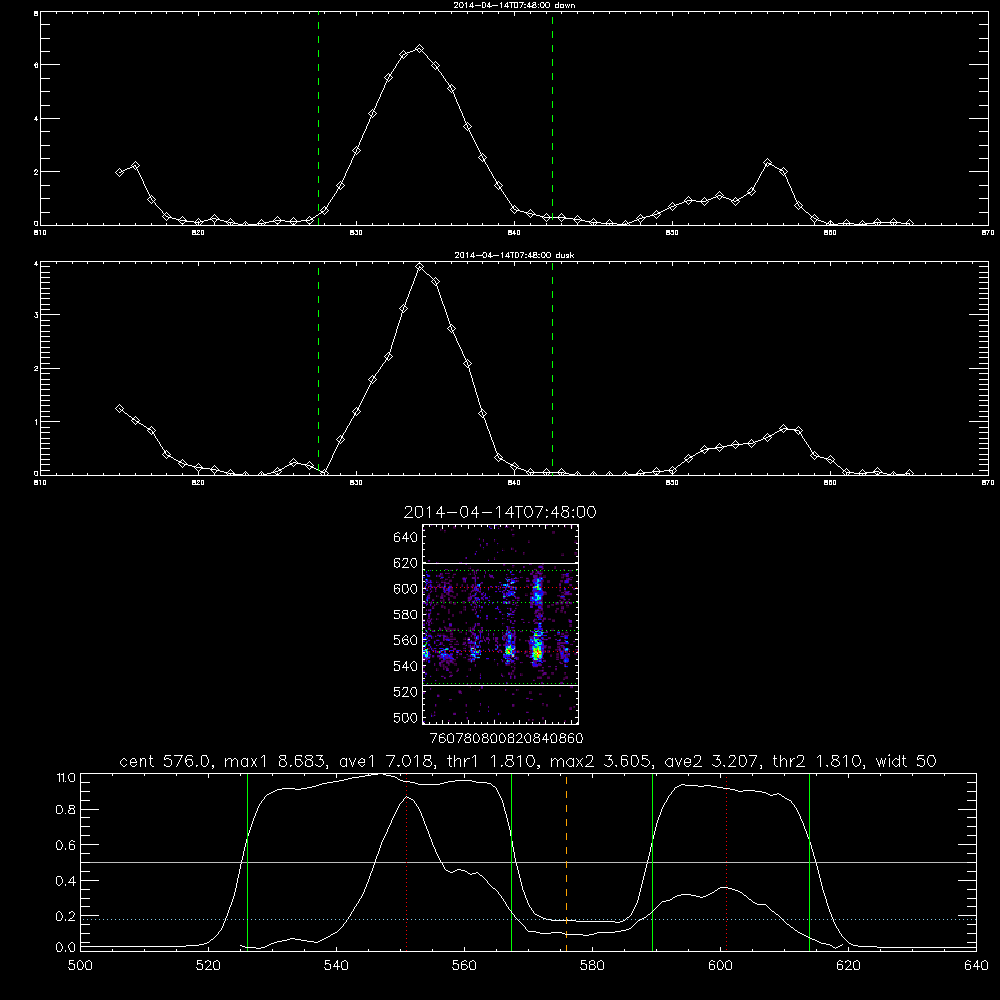
Task: Click the orange dashed center line in the bottom plot
Action: coord(566,862)
